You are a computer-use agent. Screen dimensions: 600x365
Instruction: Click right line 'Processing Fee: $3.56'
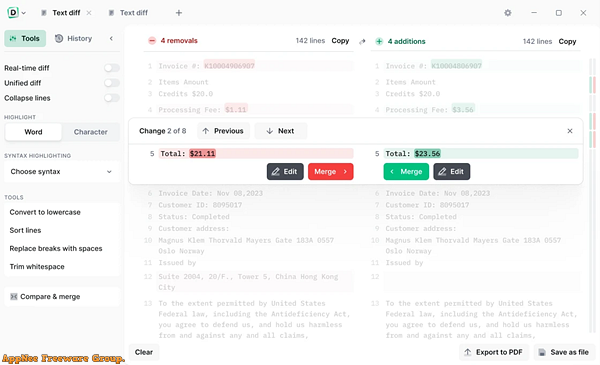coord(430,110)
